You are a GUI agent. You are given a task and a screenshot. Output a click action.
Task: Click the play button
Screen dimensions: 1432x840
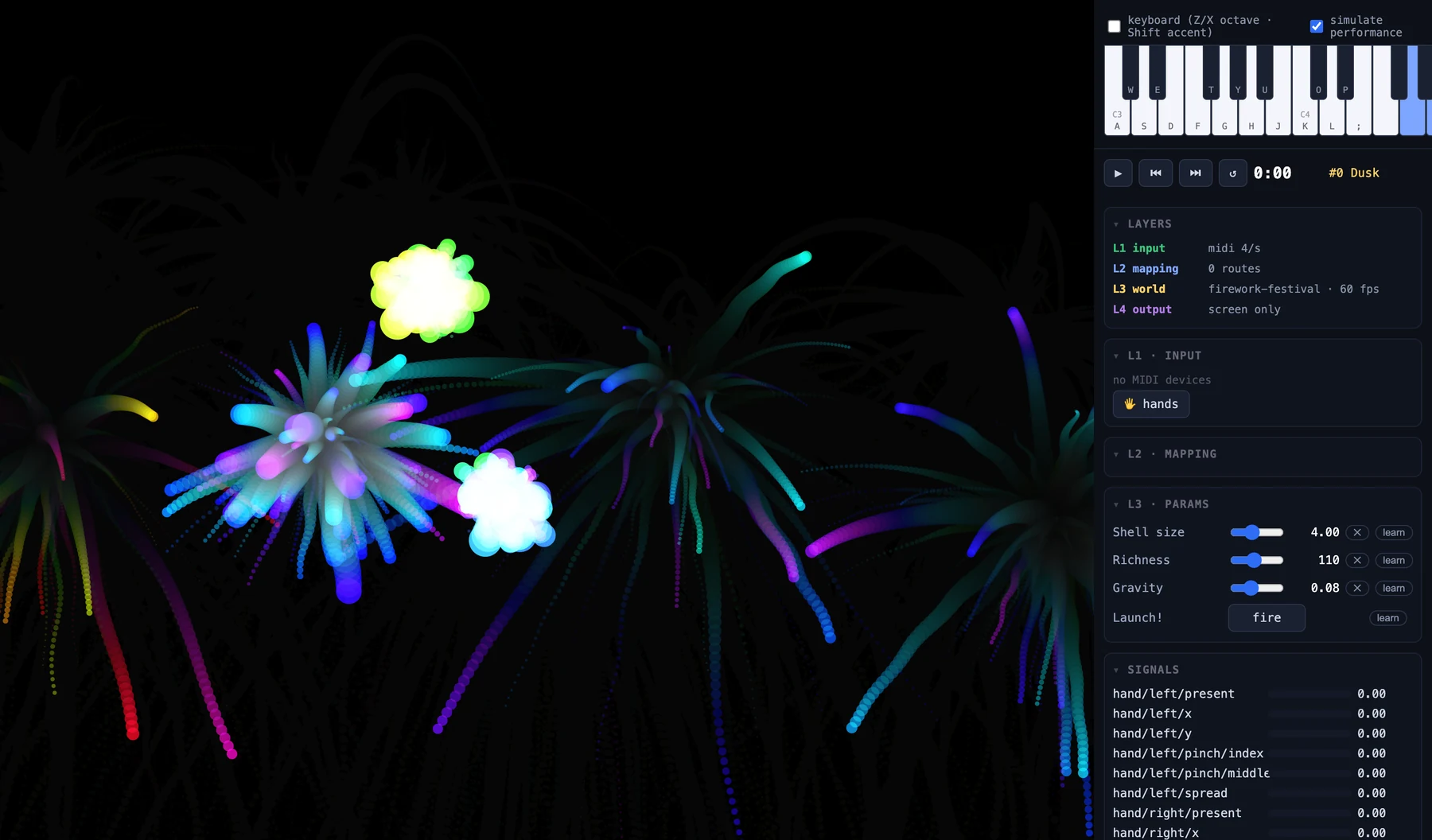click(x=1118, y=173)
